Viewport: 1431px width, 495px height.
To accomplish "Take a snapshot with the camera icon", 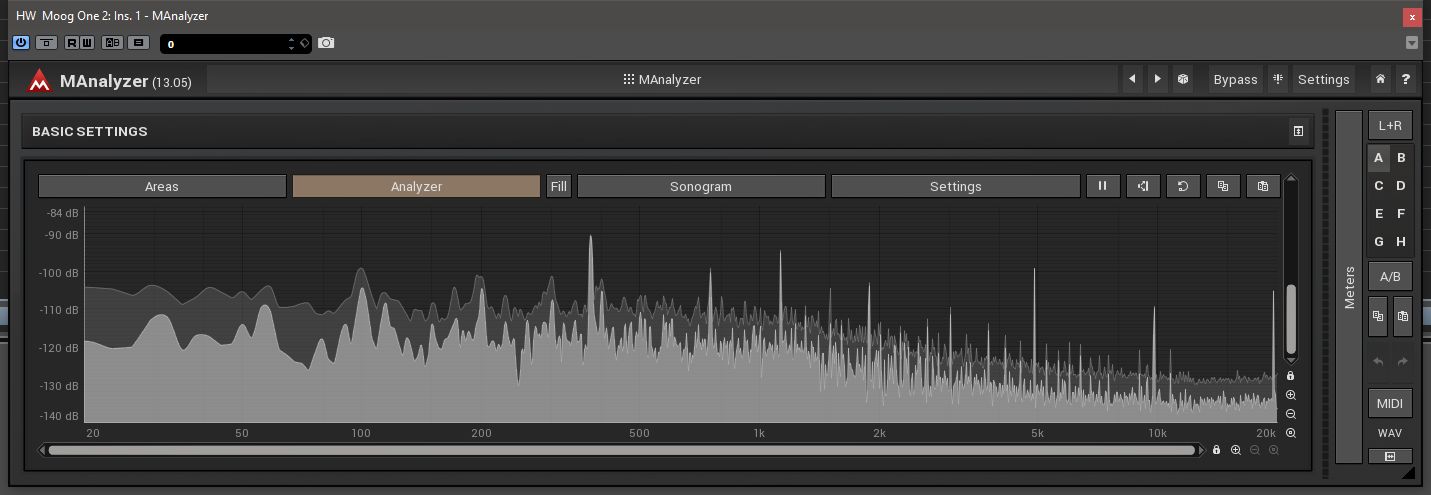I will pos(326,43).
